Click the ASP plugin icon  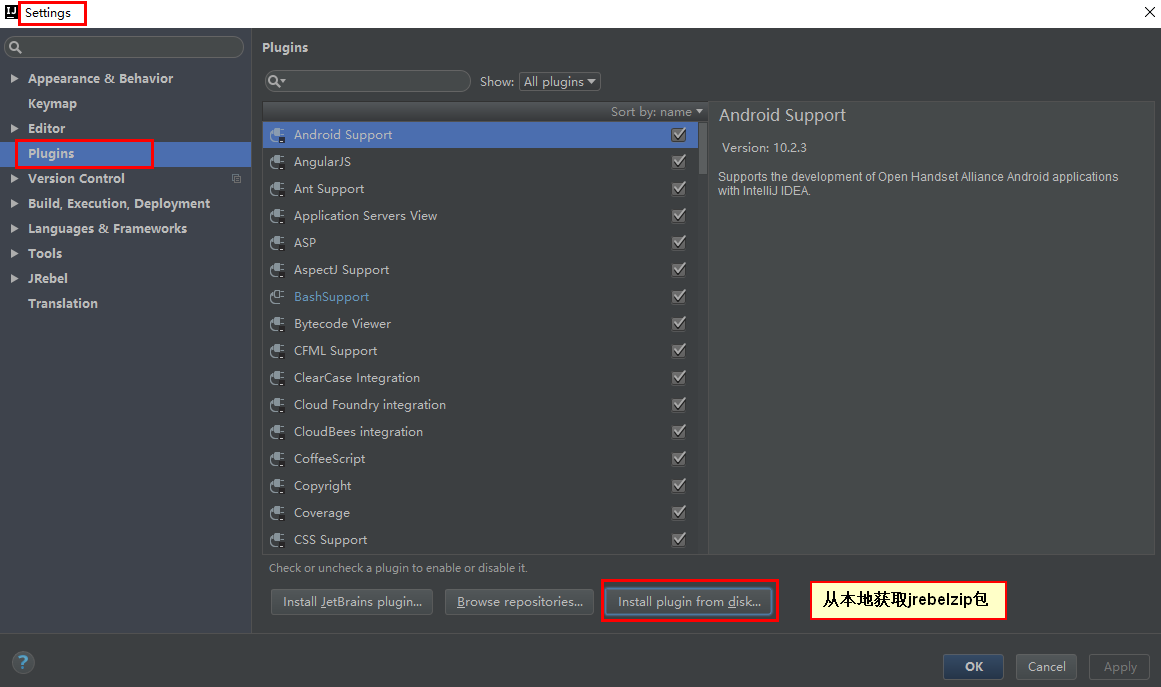(278, 243)
